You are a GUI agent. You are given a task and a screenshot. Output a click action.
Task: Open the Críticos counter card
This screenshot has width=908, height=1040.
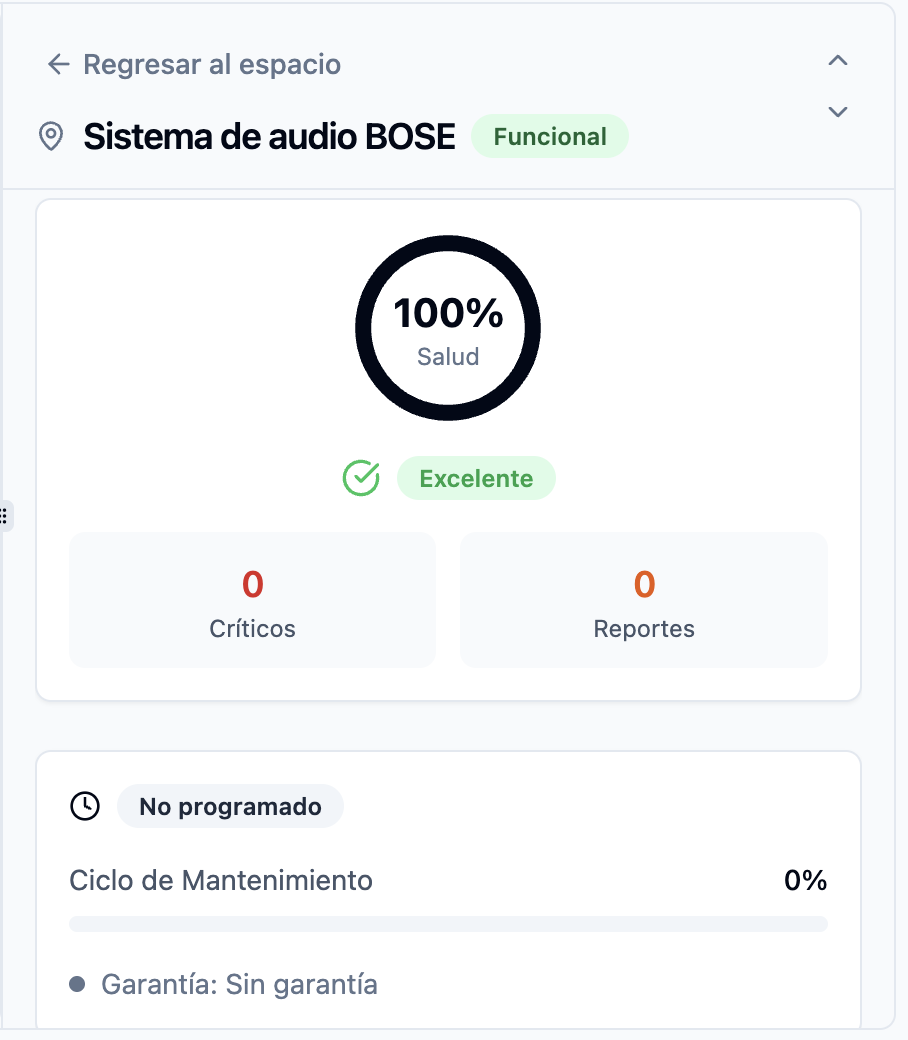click(251, 600)
